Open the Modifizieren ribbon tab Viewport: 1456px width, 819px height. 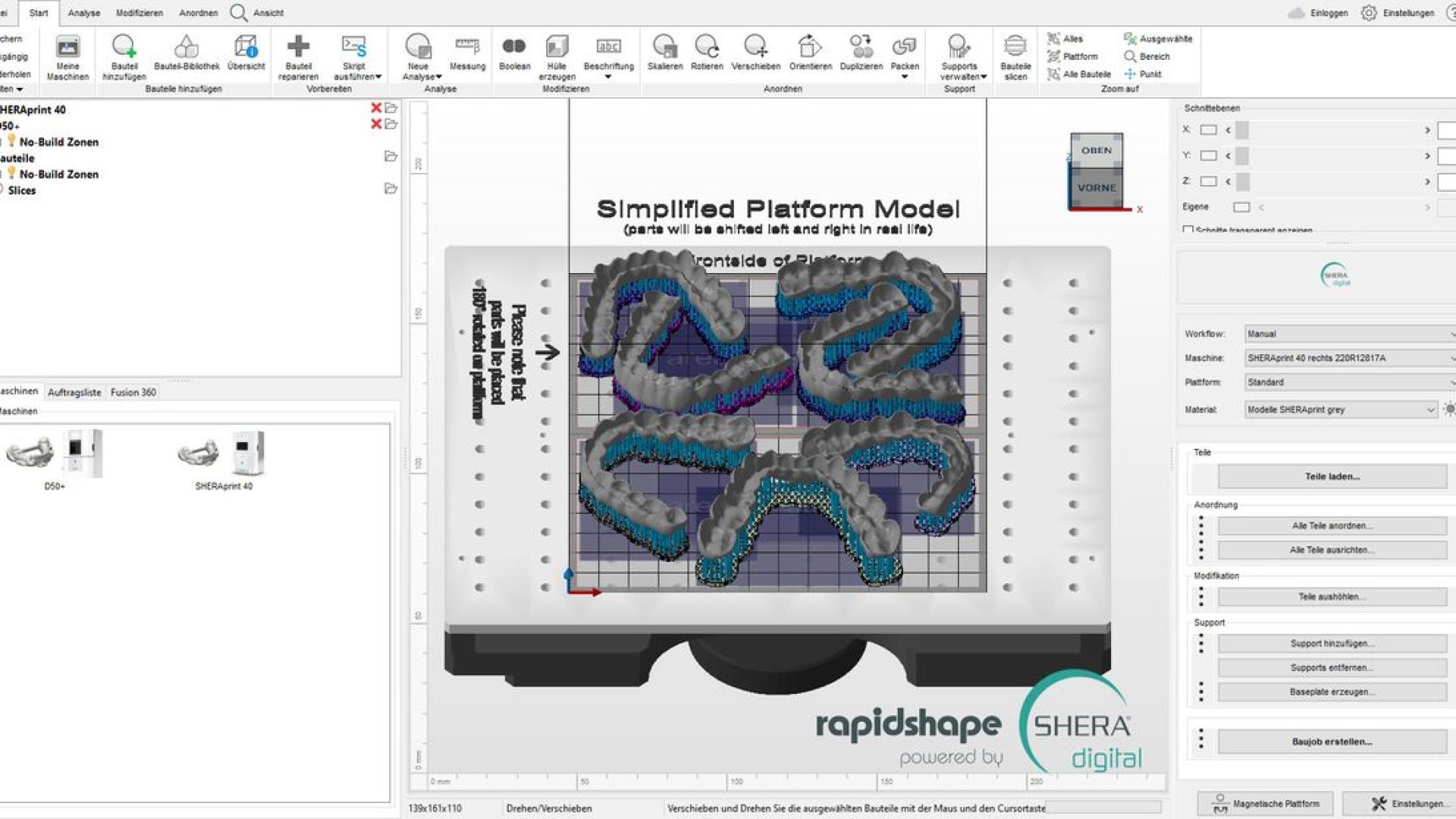coord(140,13)
